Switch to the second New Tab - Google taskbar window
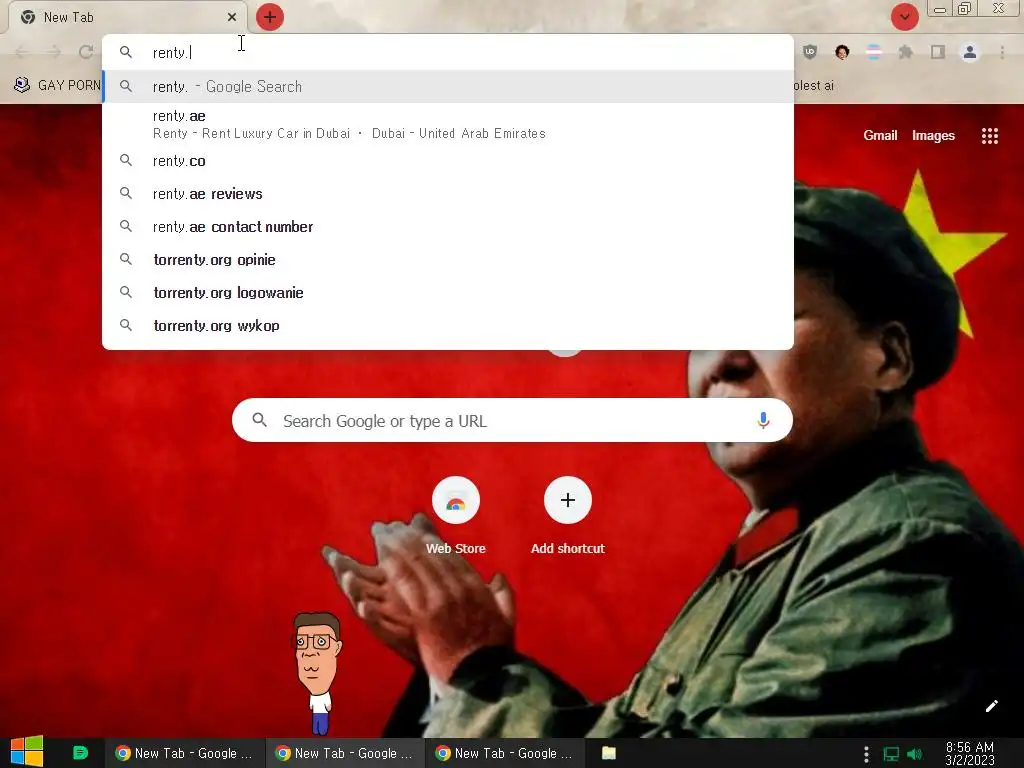This screenshot has width=1024, height=768. [345, 753]
